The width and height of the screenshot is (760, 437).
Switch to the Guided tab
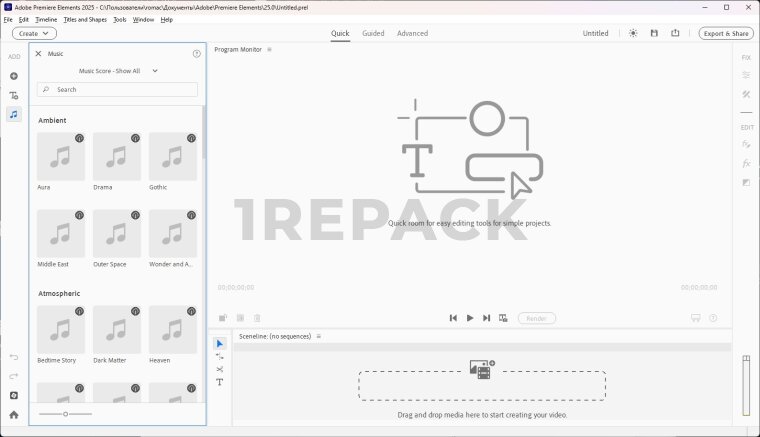pyautogui.click(x=373, y=33)
